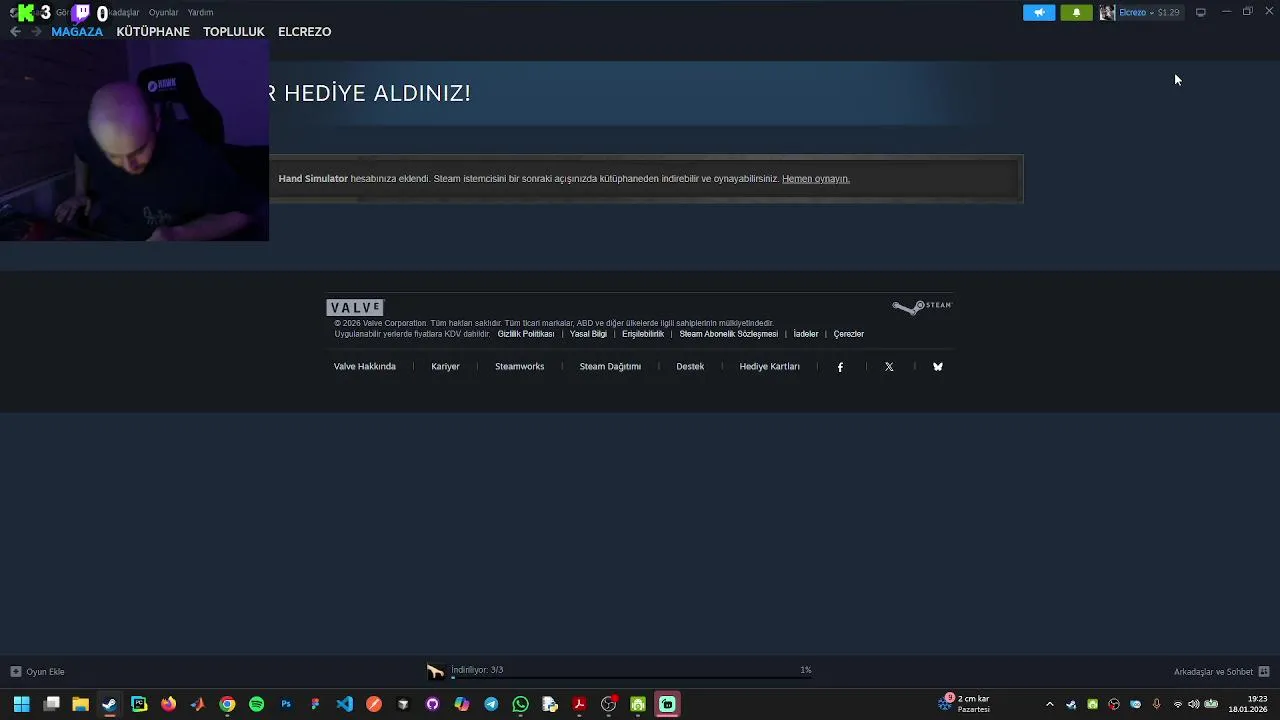Open Spotify from taskbar
The width and height of the screenshot is (1280, 720).
[256, 704]
